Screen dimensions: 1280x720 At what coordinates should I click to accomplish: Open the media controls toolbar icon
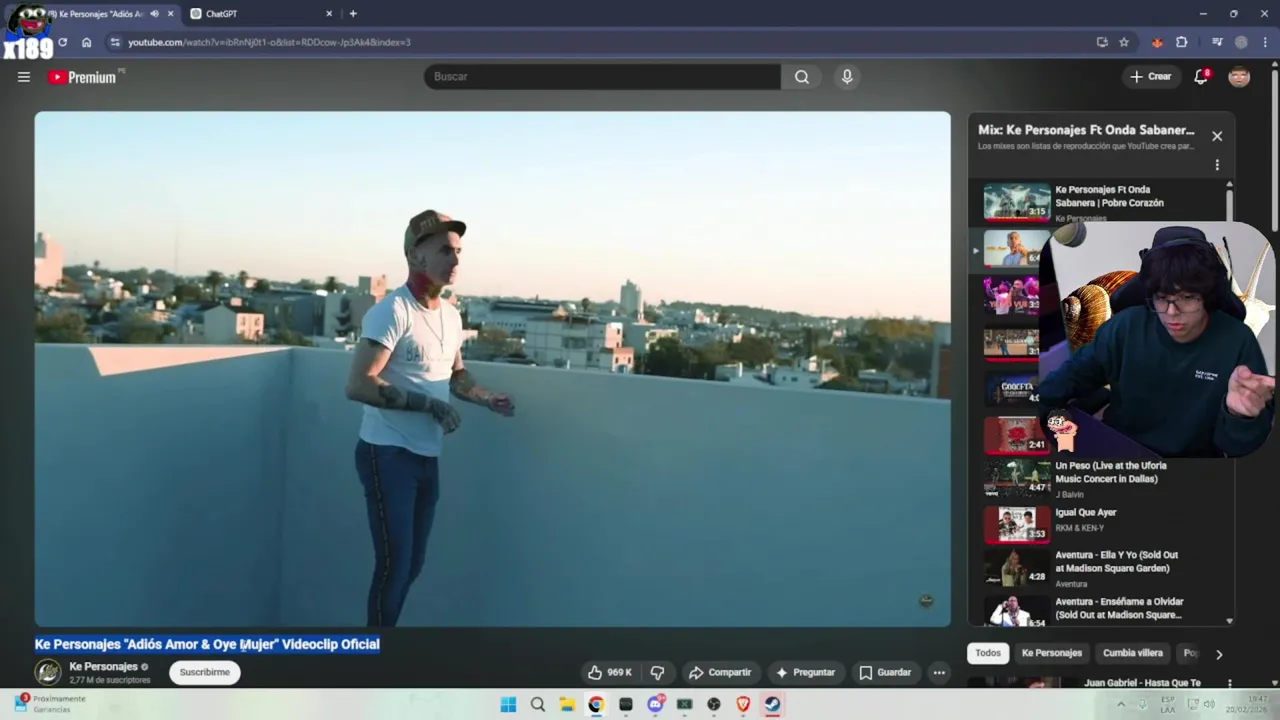tap(1217, 42)
